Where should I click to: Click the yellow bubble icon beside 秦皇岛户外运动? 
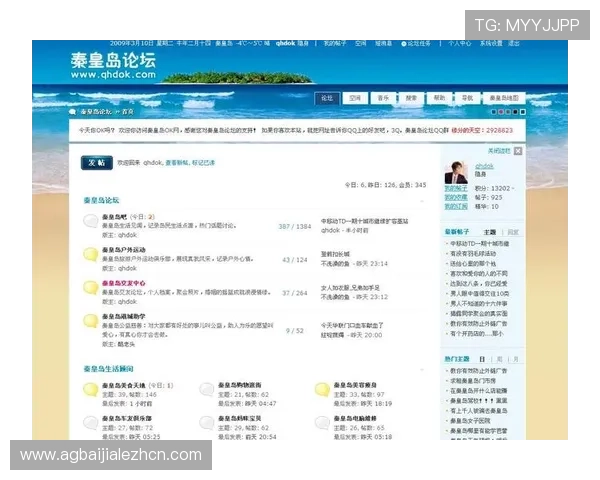click(x=91, y=254)
